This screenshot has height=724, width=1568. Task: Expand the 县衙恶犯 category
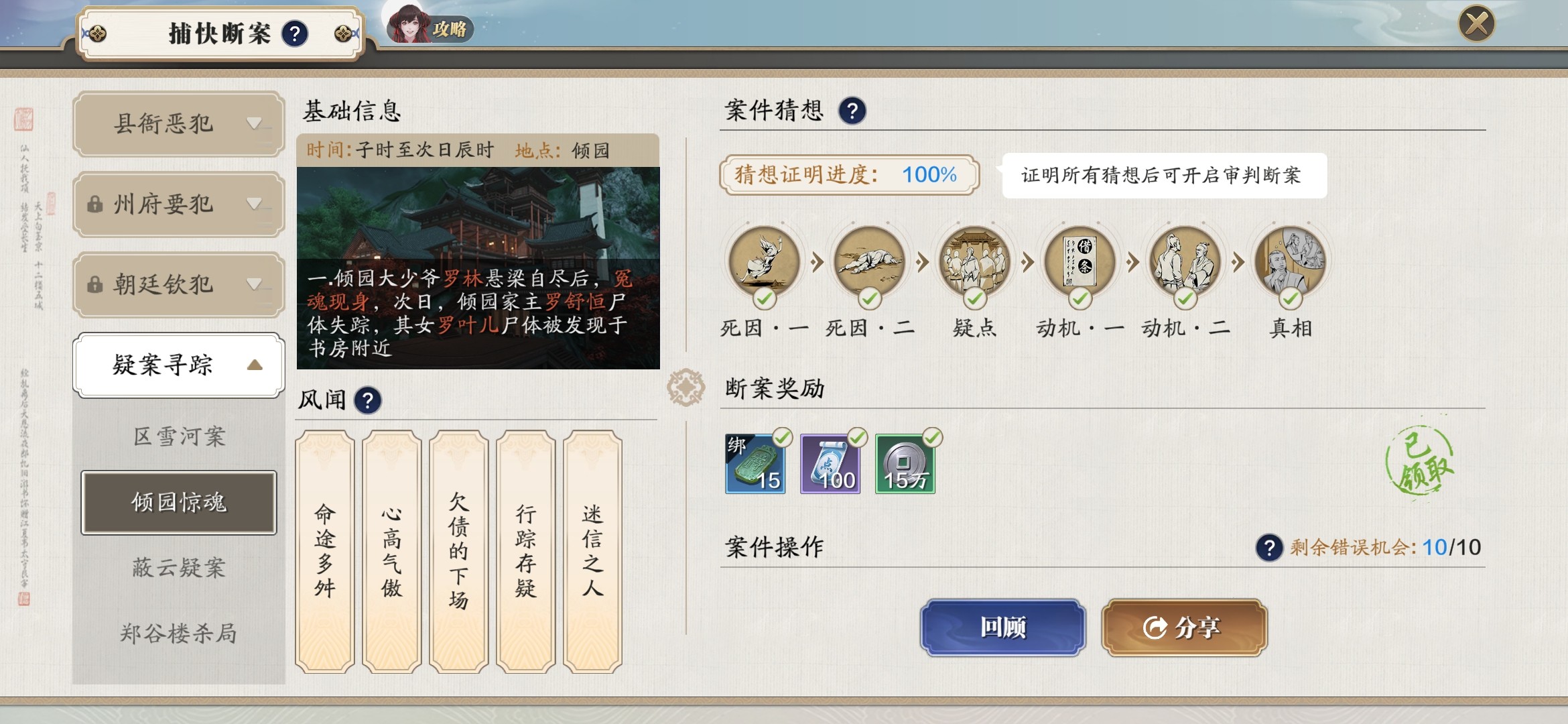pos(178,124)
